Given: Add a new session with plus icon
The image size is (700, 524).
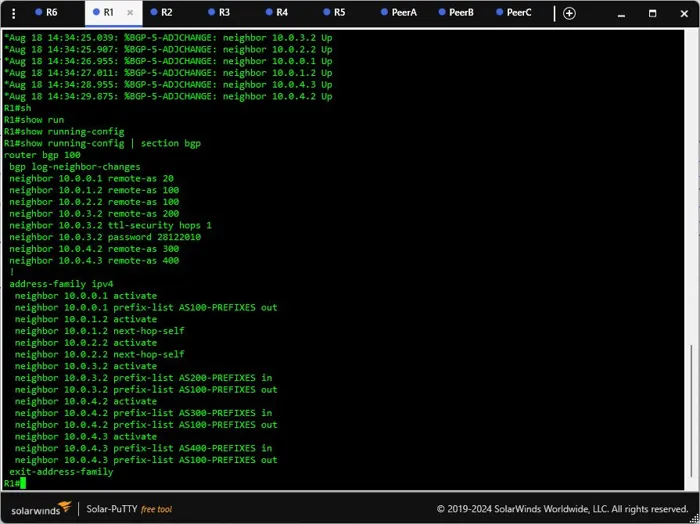Looking at the screenshot, I should pos(569,13).
